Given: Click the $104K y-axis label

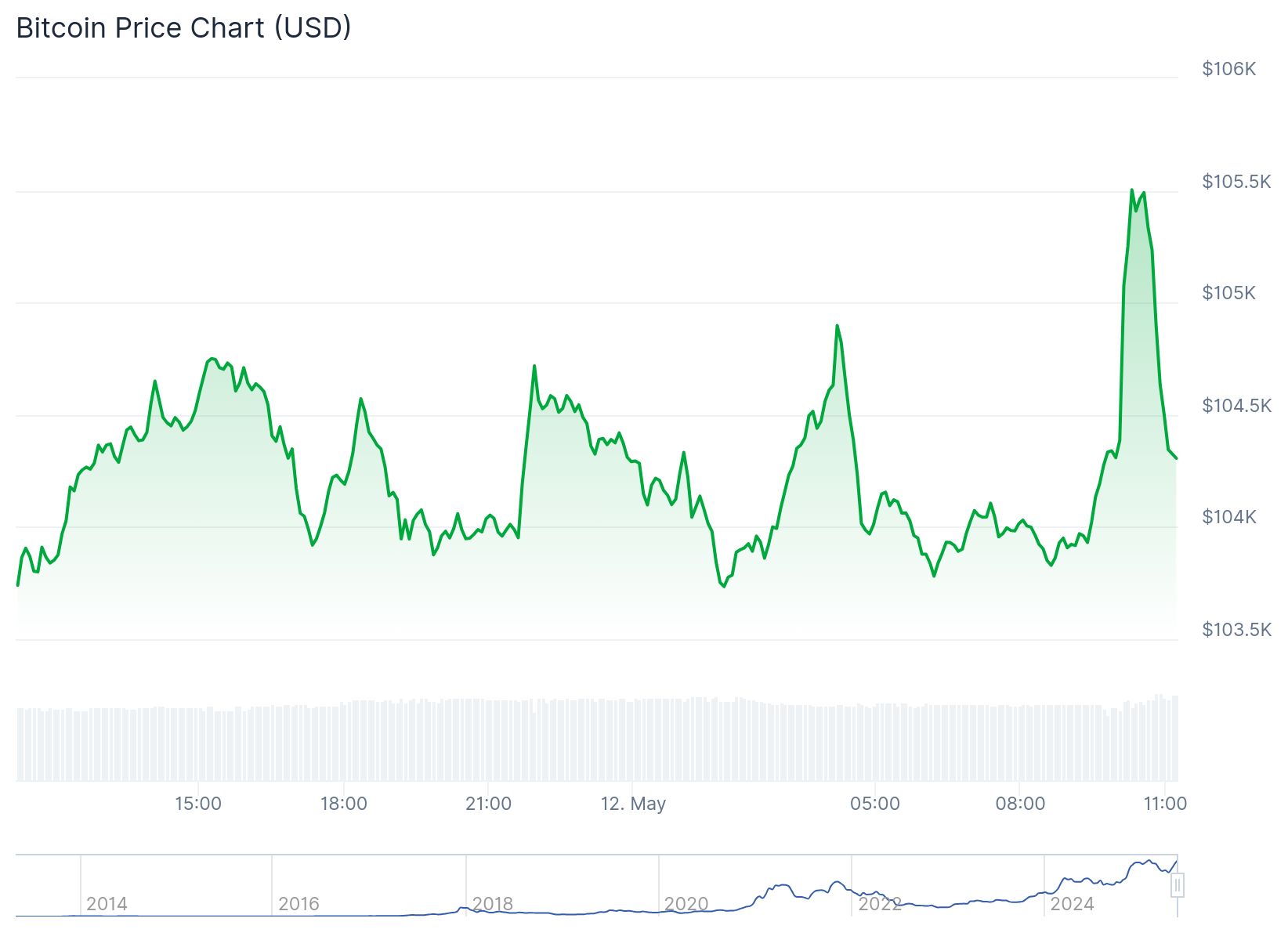Looking at the screenshot, I should click(1228, 517).
